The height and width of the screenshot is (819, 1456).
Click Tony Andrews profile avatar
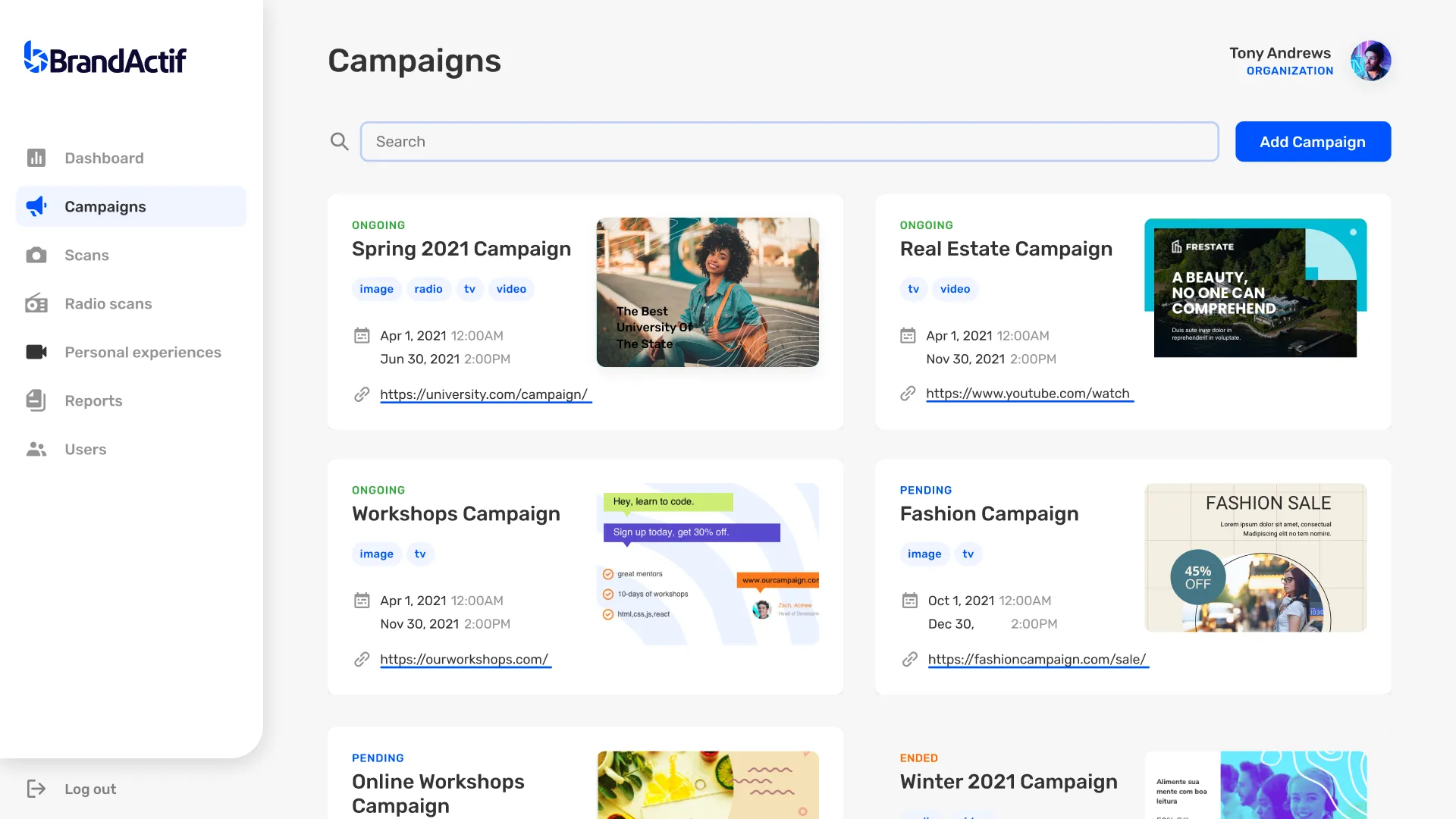[x=1370, y=61]
